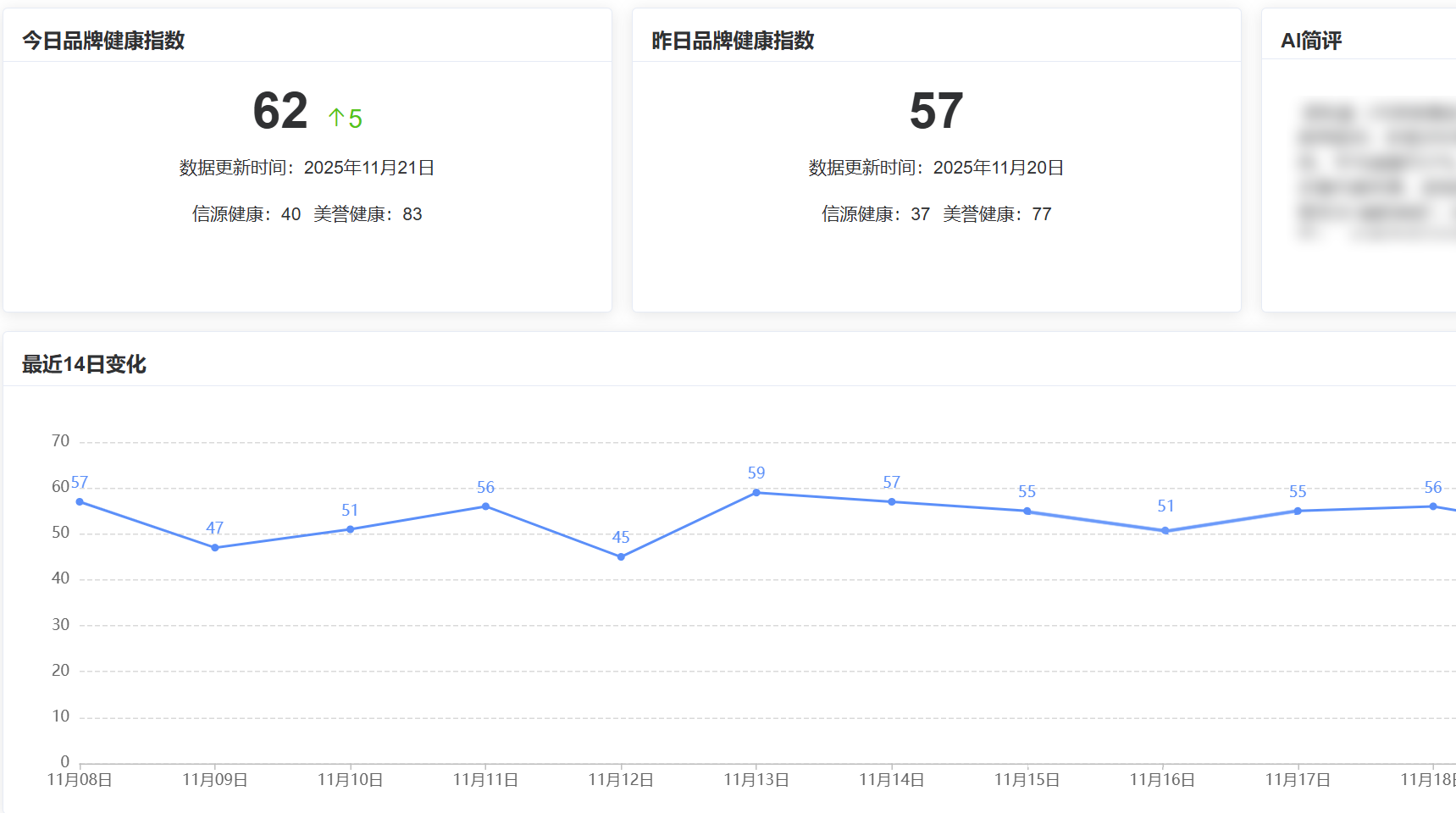Click the 信源健康: 37 metric text
Screen dimensions: 1456x813
(876, 214)
